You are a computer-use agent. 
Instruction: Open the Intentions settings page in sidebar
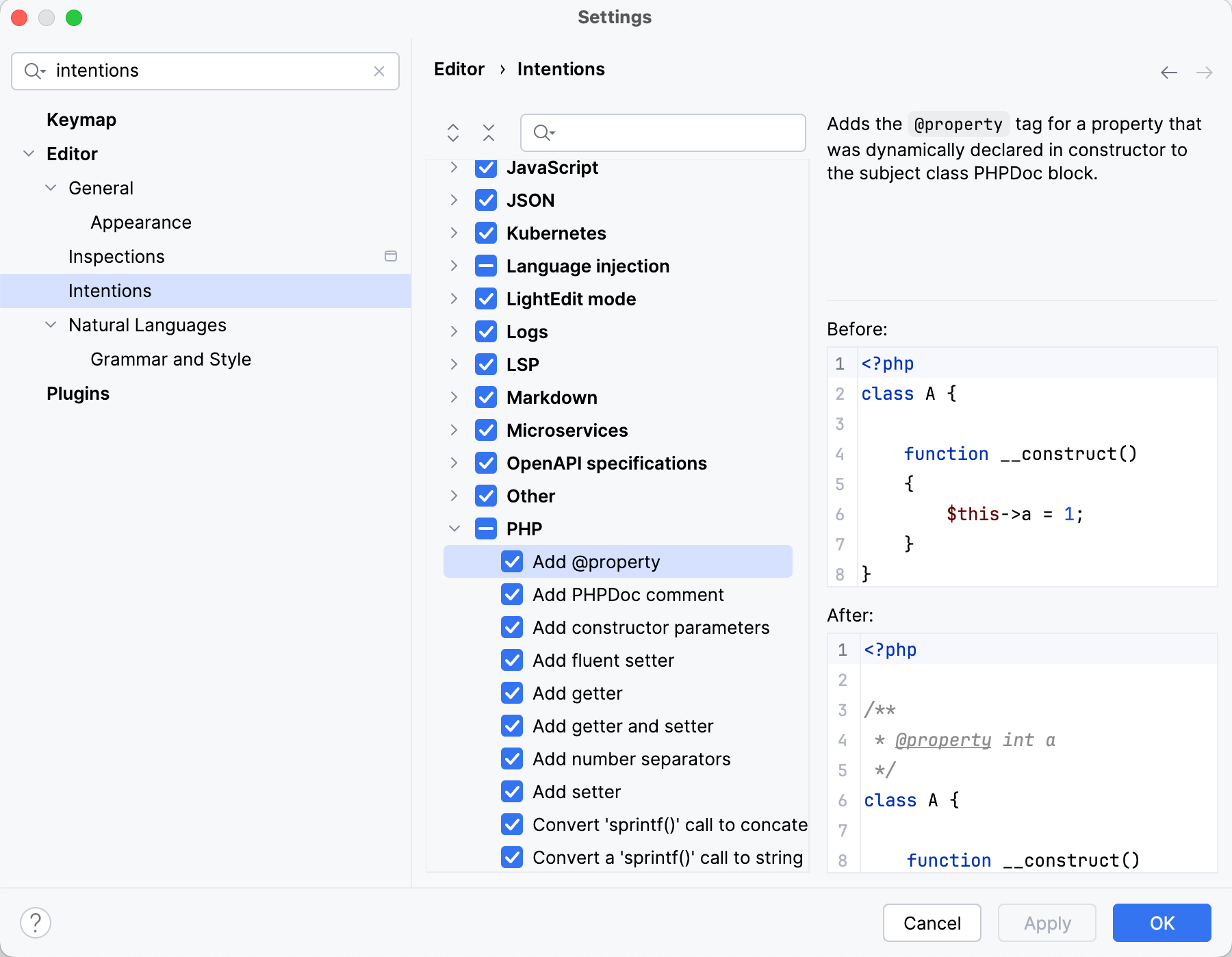(x=110, y=290)
